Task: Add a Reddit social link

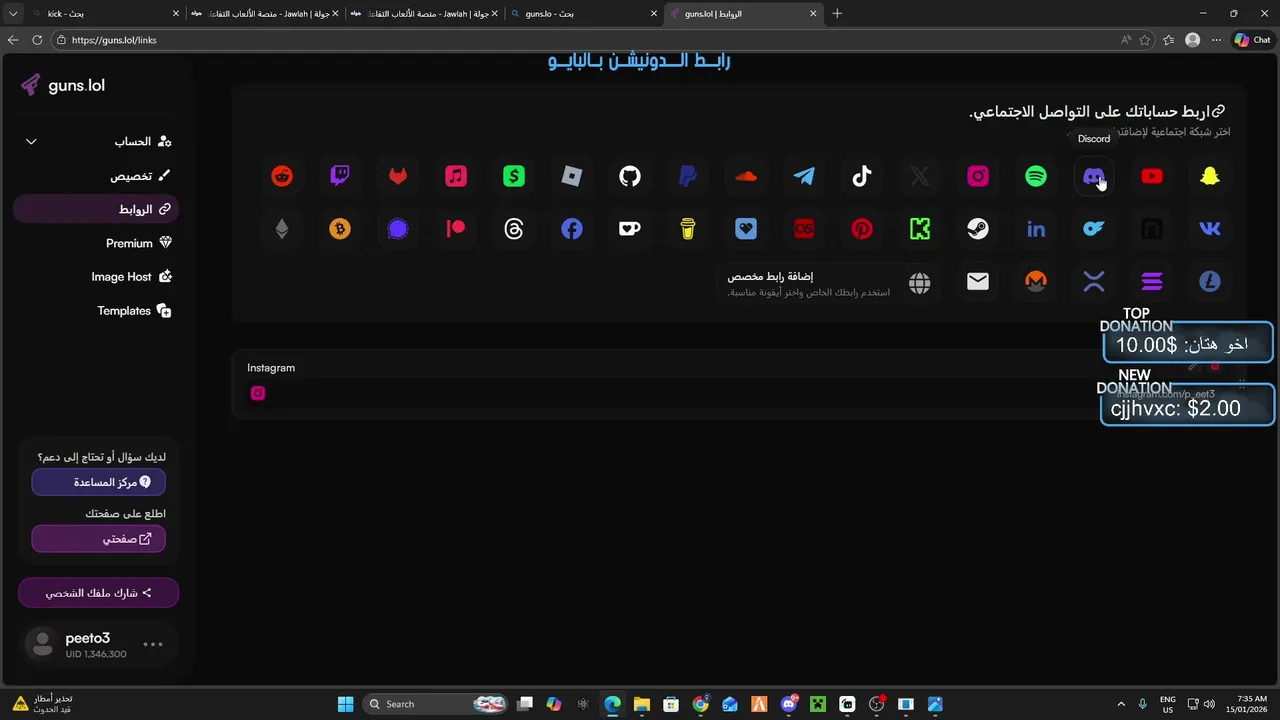Action: click(282, 177)
